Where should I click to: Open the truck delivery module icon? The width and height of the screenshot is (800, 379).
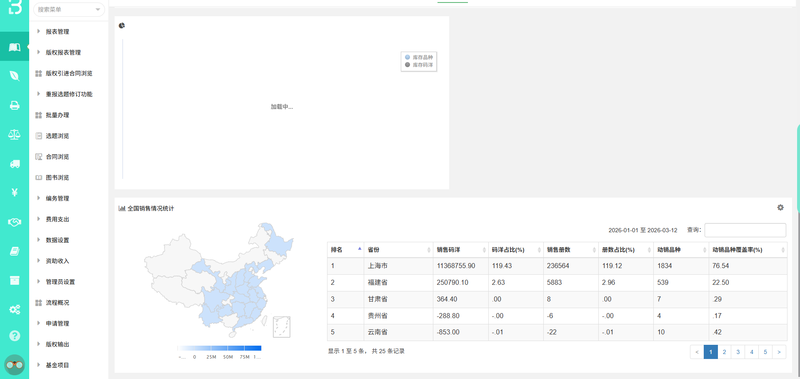coord(14,164)
